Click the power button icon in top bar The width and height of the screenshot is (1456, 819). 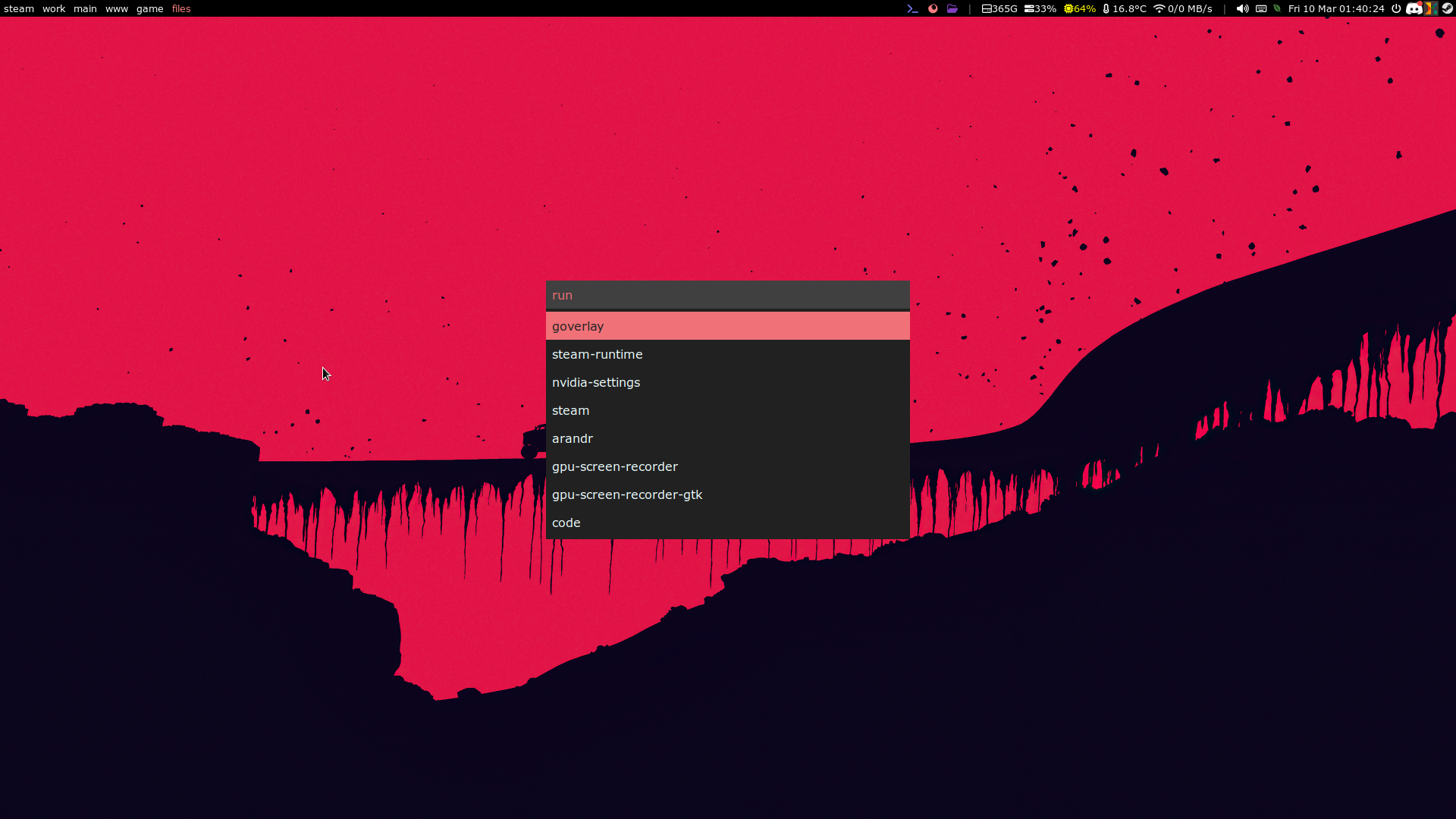[1396, 9]
